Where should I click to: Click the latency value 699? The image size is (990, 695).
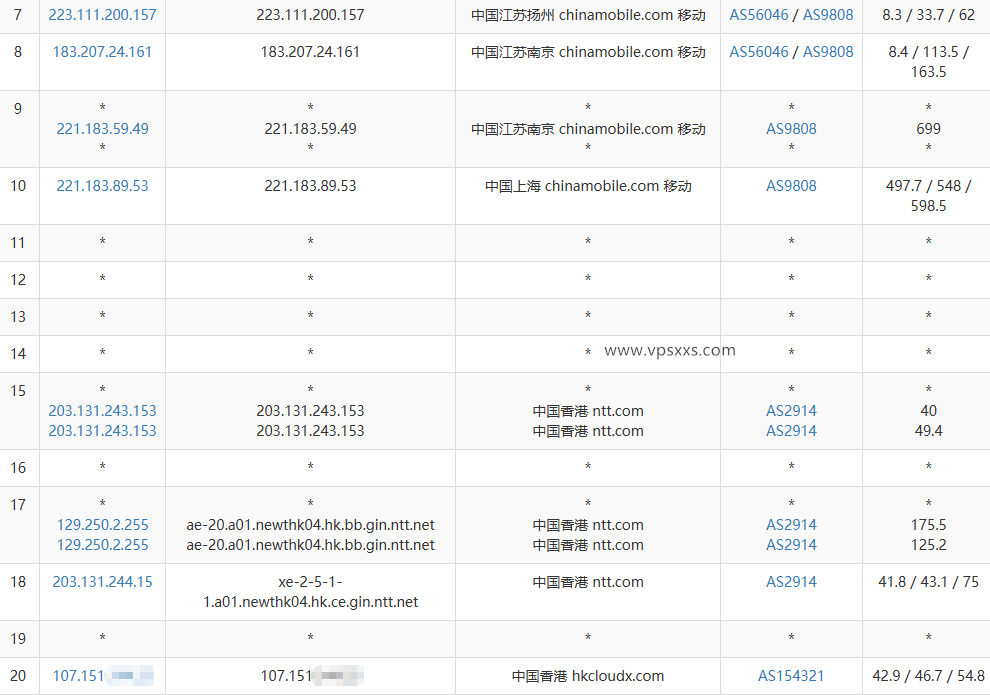[x=928, y=129]
